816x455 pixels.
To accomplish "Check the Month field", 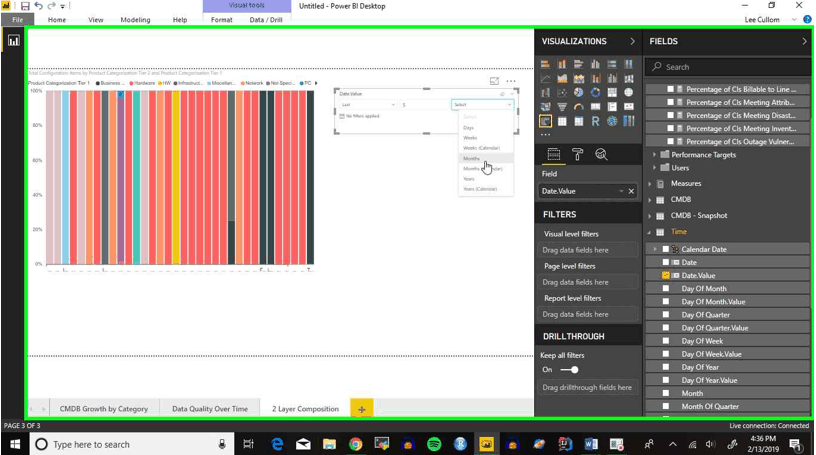I will [666, 393].
